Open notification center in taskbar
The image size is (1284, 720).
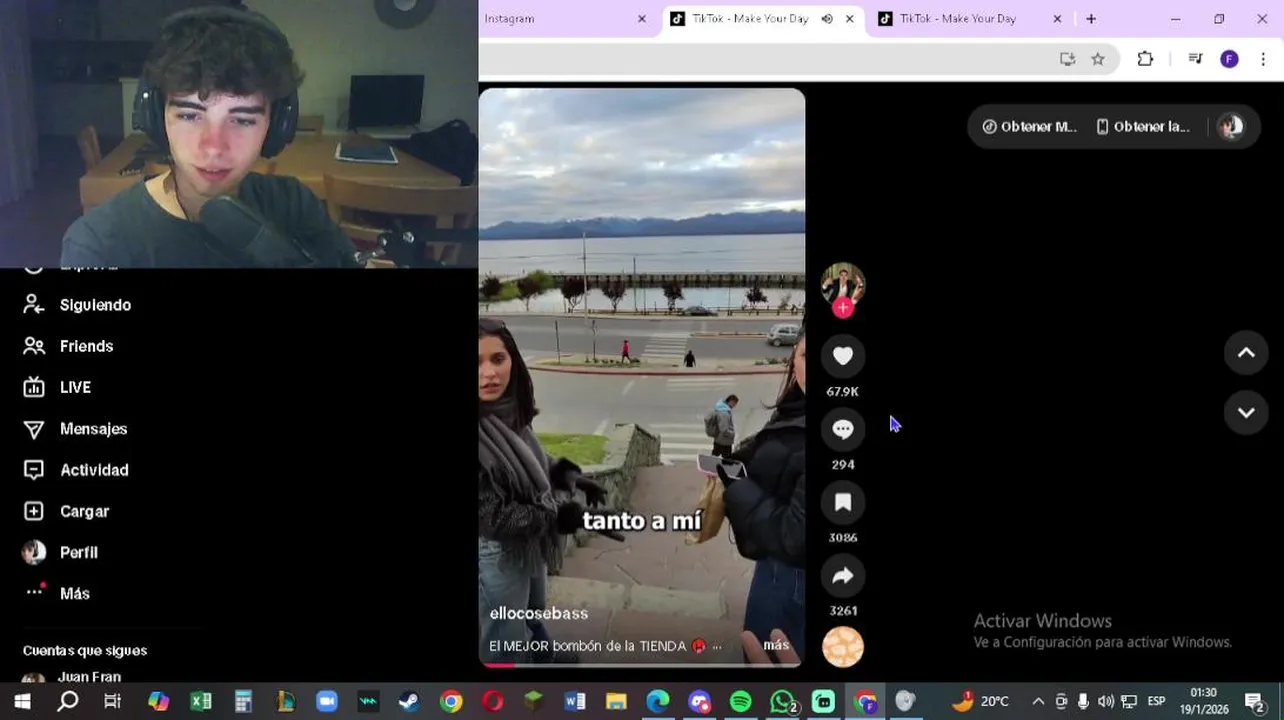pos(1255,702)
